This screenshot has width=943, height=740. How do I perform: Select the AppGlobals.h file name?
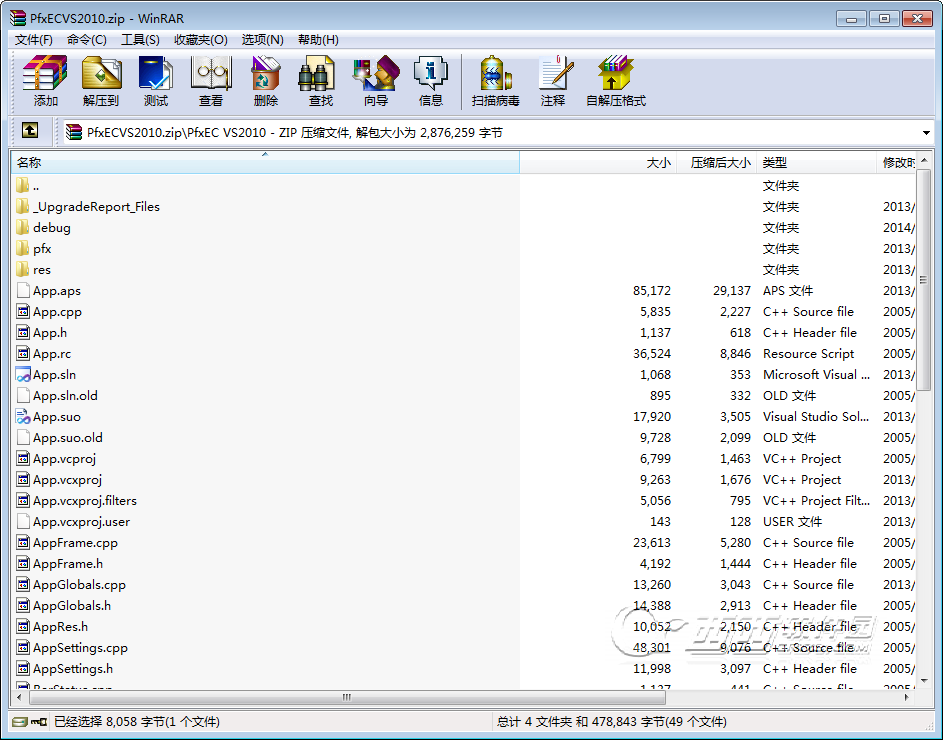coord(72,606)
